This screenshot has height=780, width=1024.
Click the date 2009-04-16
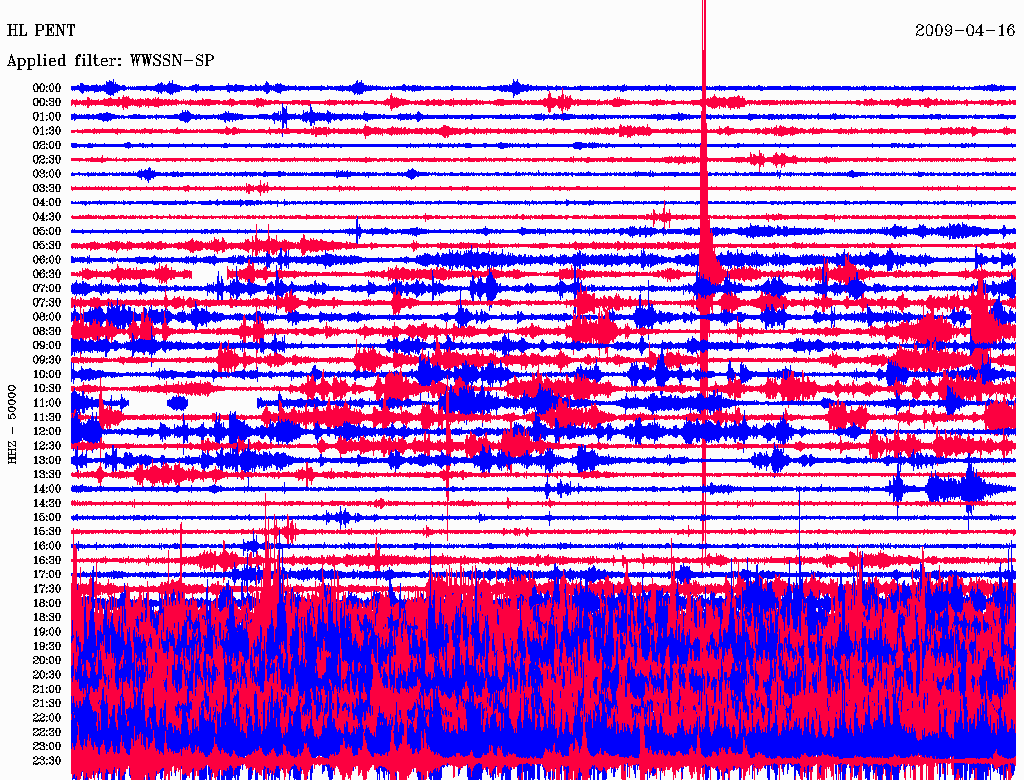(x=965, y=31)
